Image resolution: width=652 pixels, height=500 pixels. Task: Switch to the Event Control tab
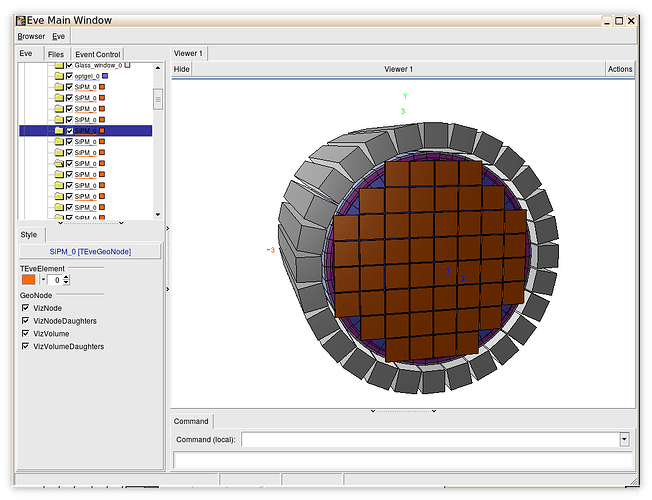(x=96, y=54)
